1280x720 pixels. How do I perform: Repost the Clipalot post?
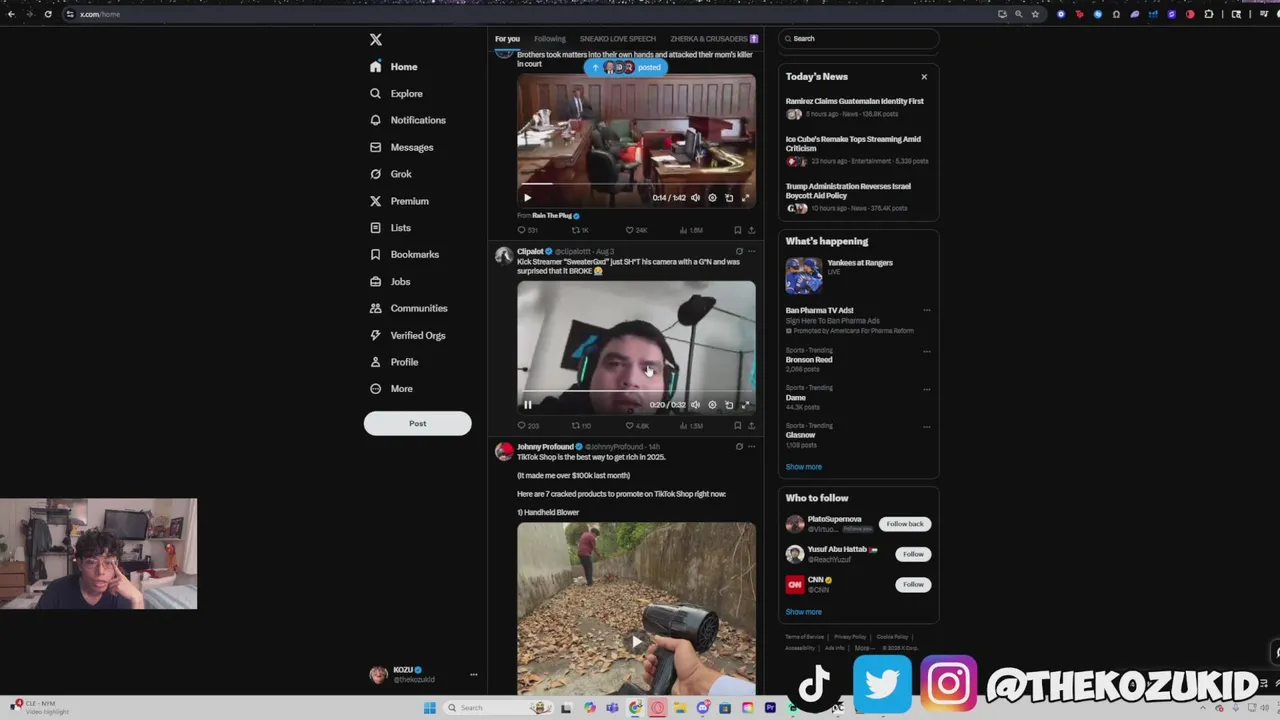pyautogui.click(x=580, y=426)
